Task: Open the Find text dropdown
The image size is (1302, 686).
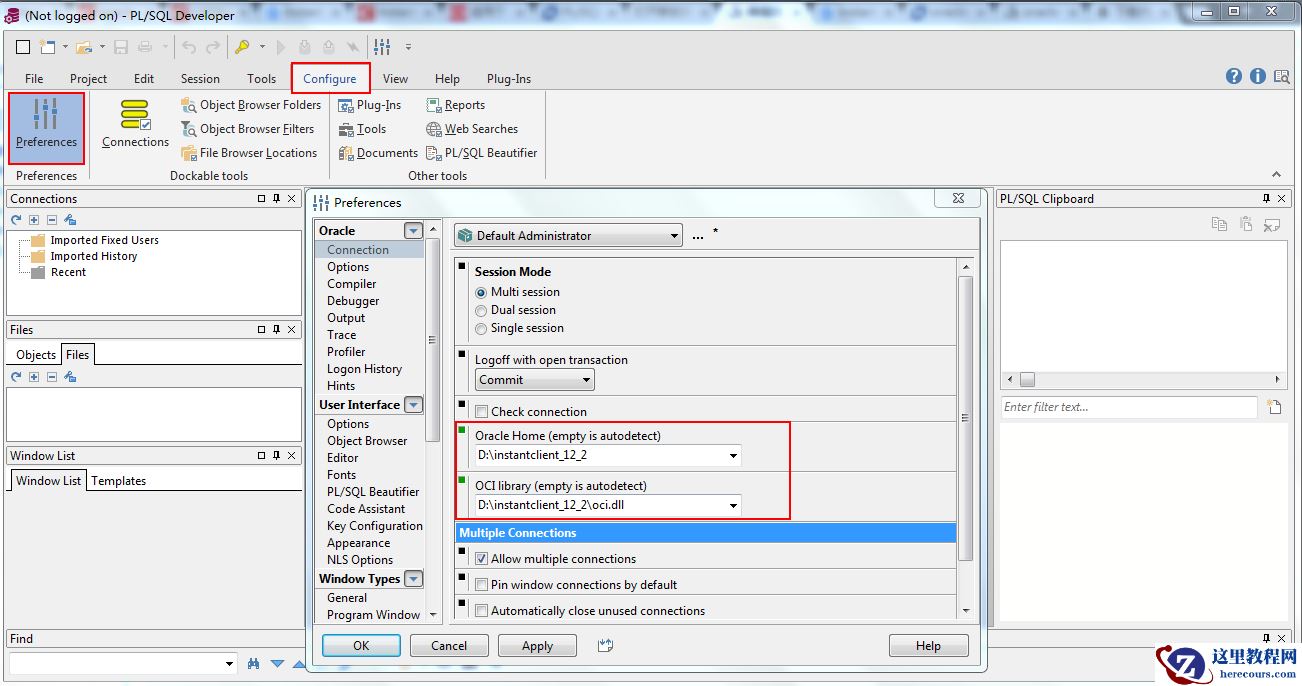Action: click(x=230, y=664)
